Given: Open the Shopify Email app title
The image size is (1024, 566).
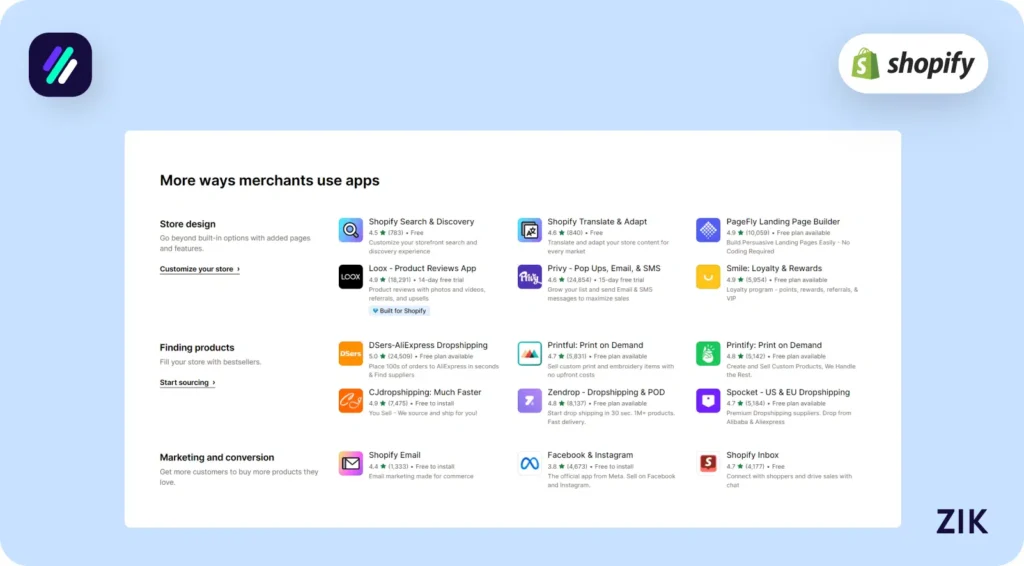Looking at the screenshot, I should click(396, 455).
